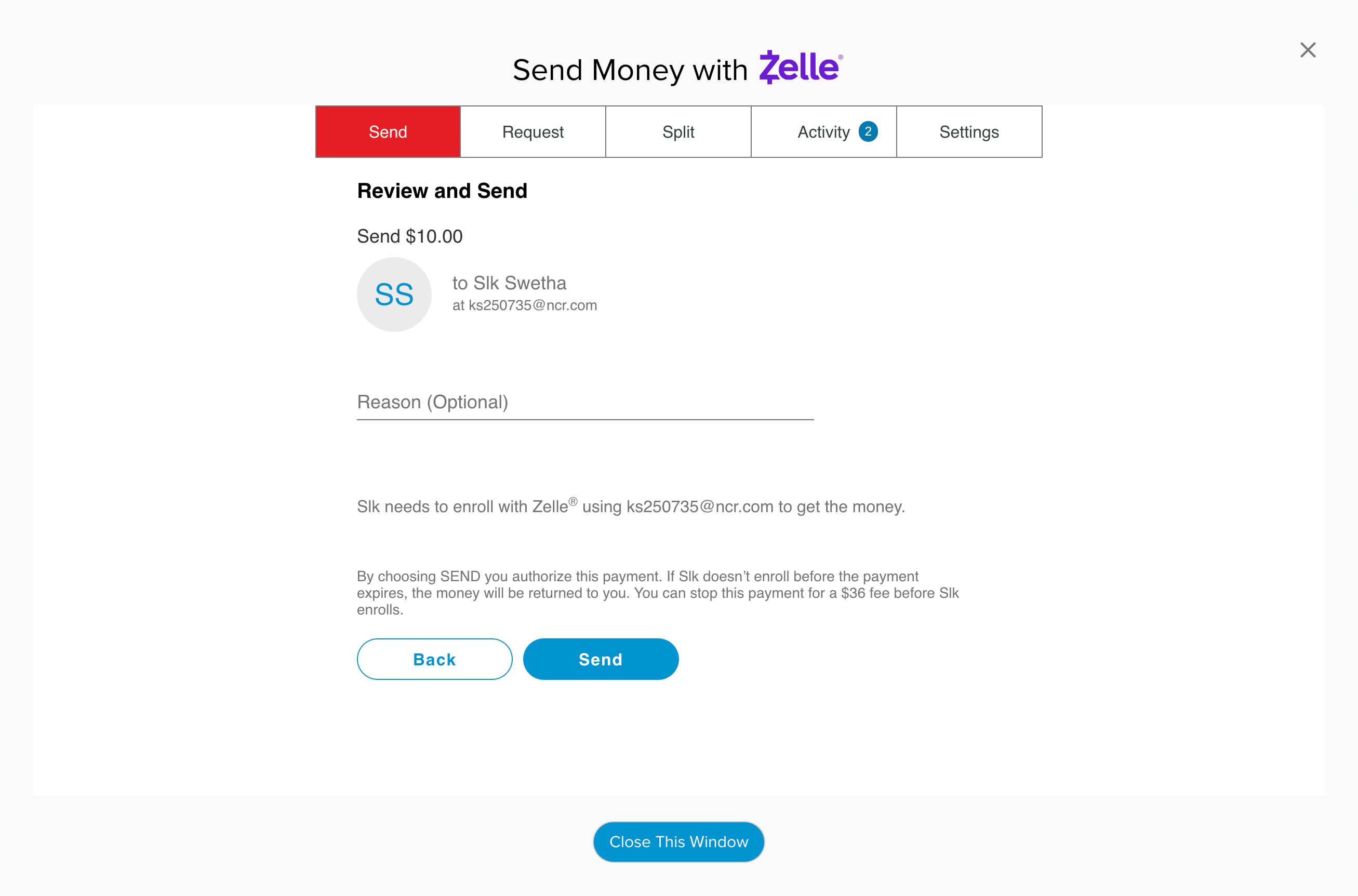The width and height of the screenshot is (1358, 896).
Task: Click the Send Money with title text
Action: [630, 70]
